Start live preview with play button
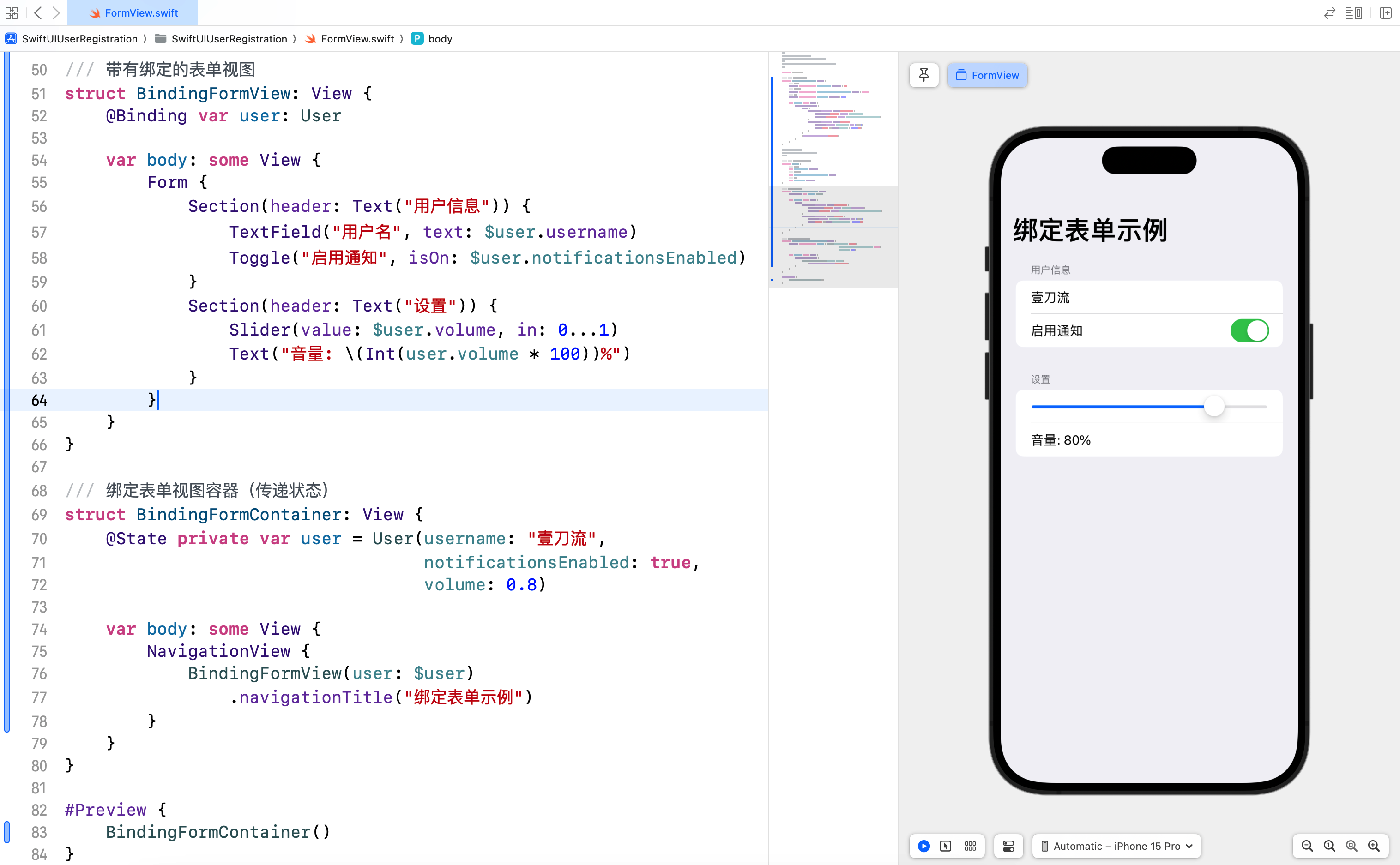Screen dimensions: 1400x865 pyautogui.click(x=923, y=846)
